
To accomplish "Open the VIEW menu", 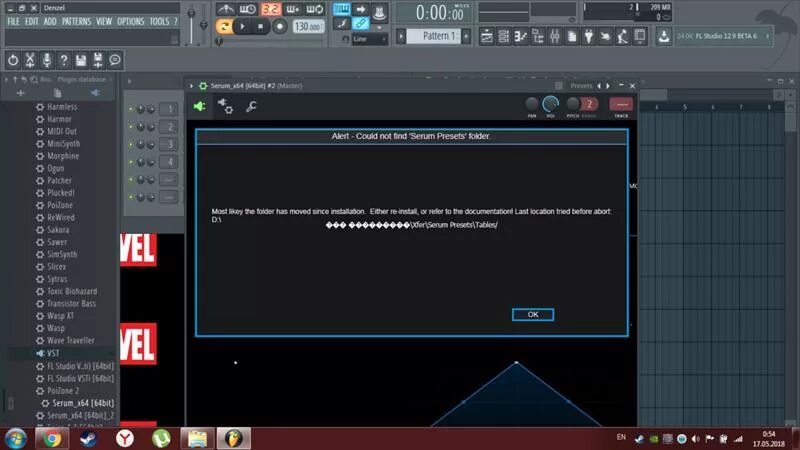I will click(104, 21).
